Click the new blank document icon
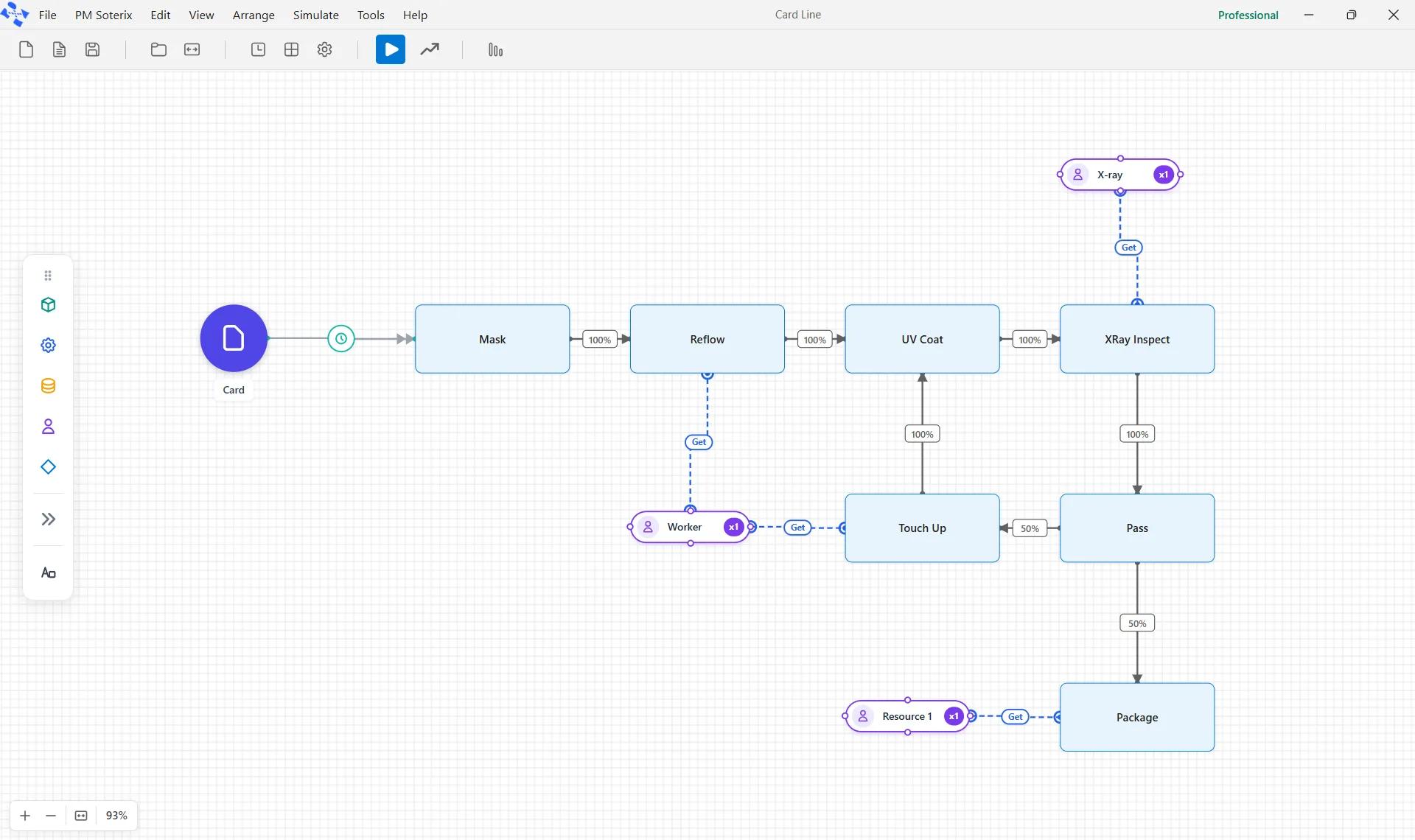The height and width of the screenshot is (840, 1415). pos(26,49)
